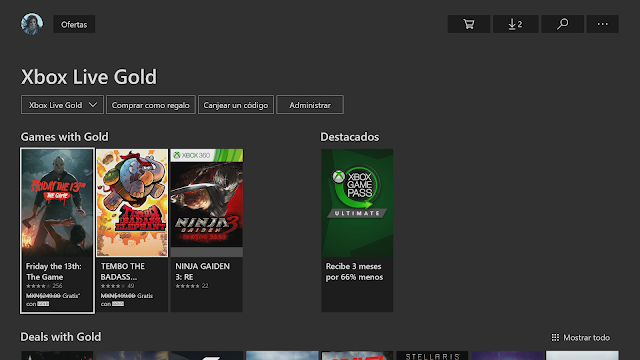Click Recibe 3 meses por 66% menos text
This screenshot has height=360, width=640.
coord(354,271)
